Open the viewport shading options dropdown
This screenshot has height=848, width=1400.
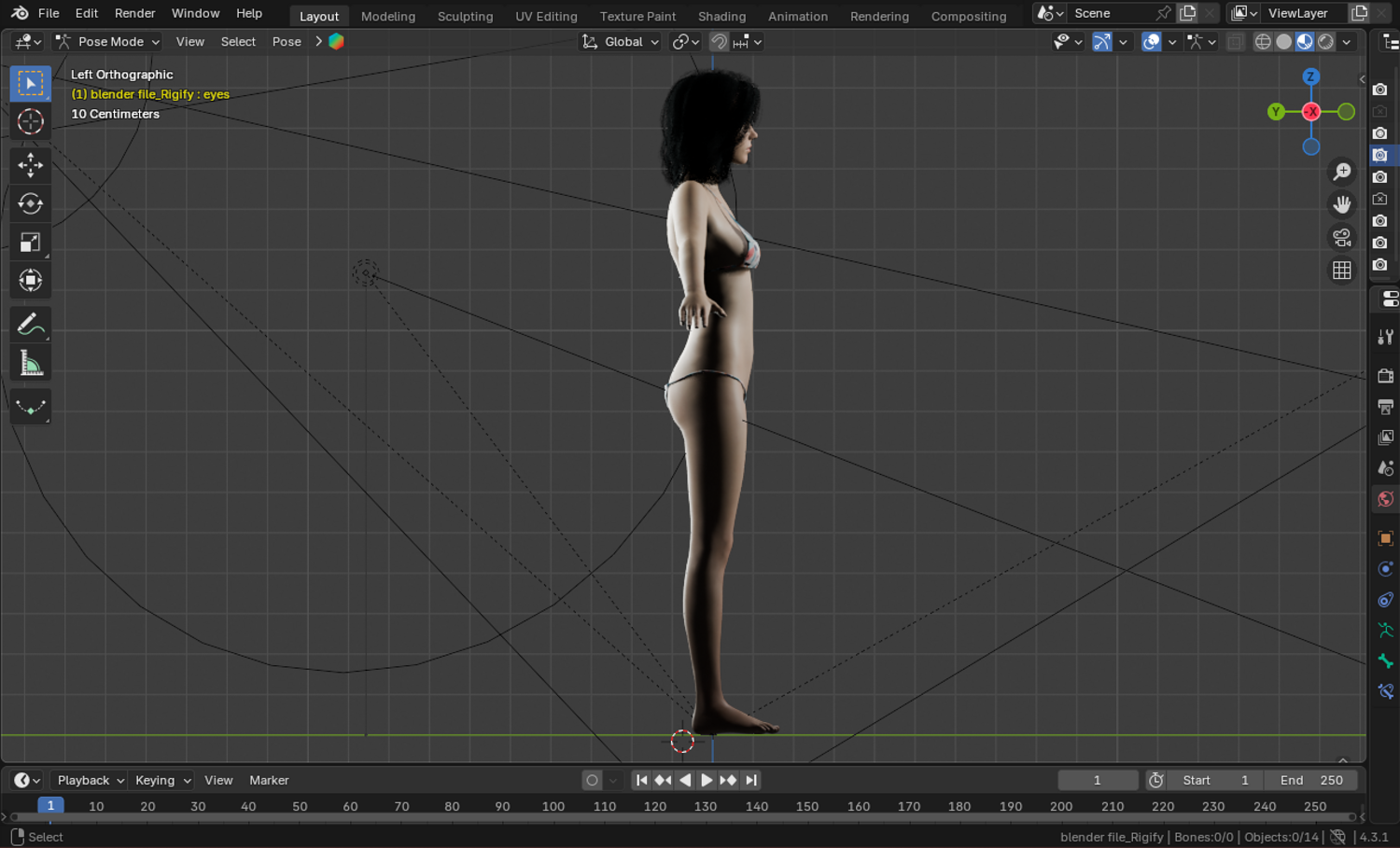point(1347,42)
